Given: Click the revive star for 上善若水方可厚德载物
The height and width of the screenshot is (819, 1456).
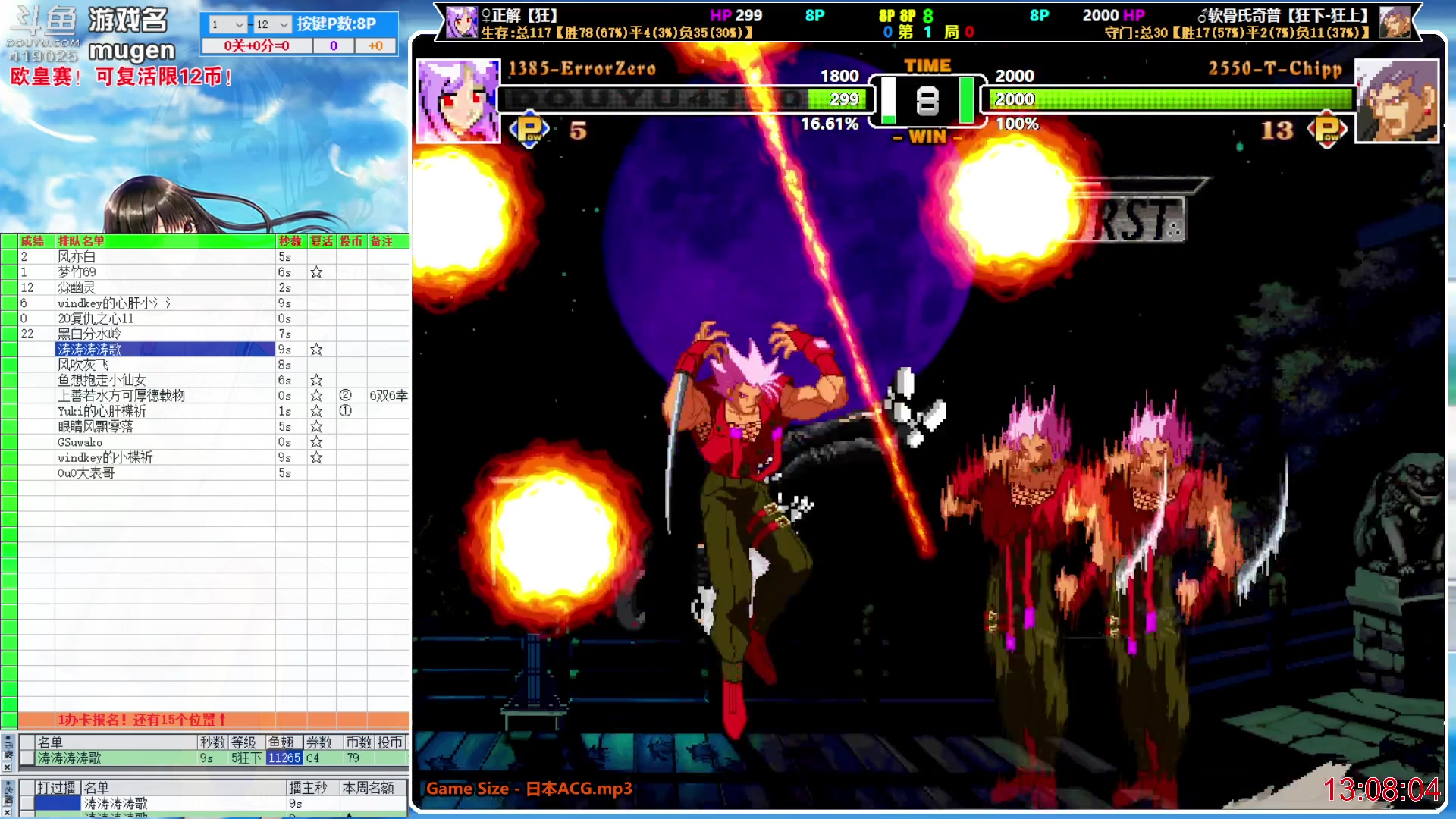Looking at the screenshot, I should tap(316, 396).
